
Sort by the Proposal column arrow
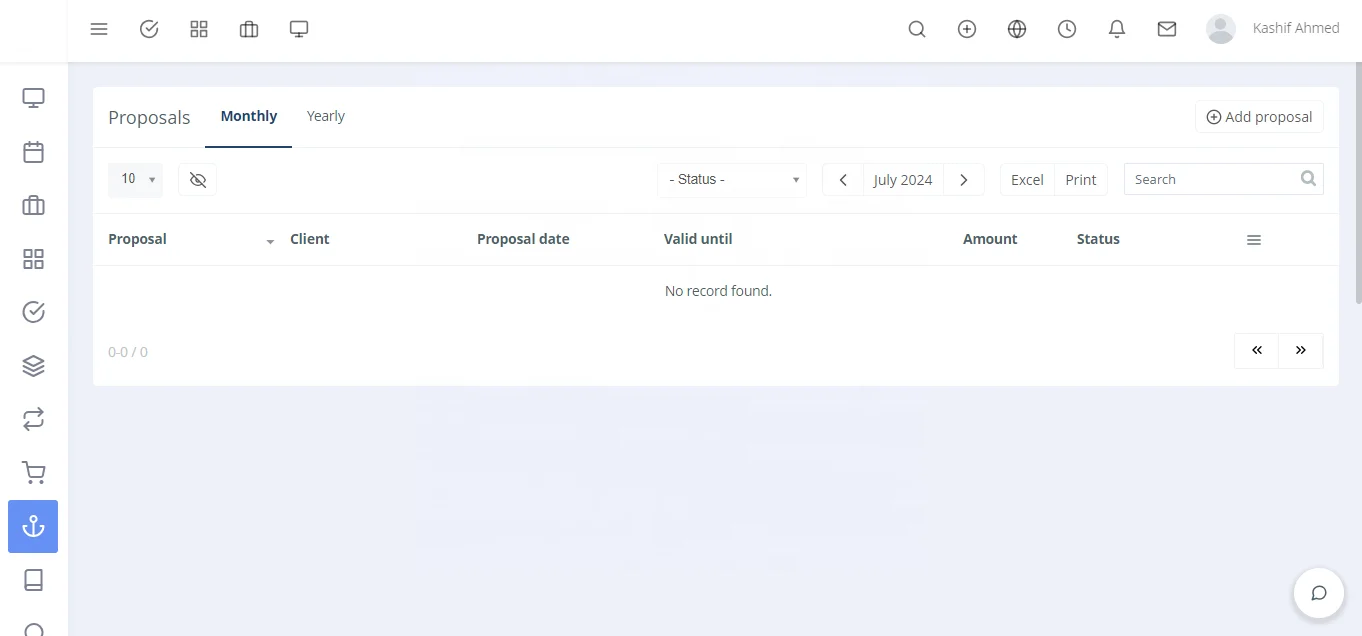[270, 242]
